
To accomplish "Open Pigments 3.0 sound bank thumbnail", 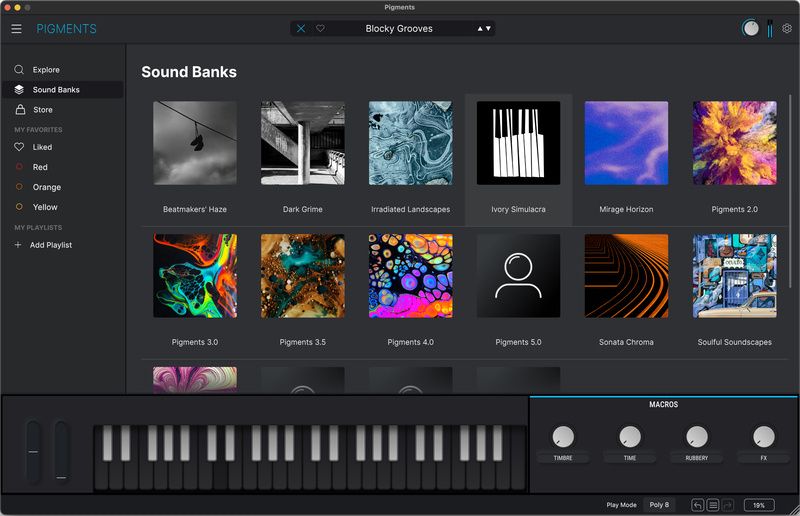I will tap(195, 276).
